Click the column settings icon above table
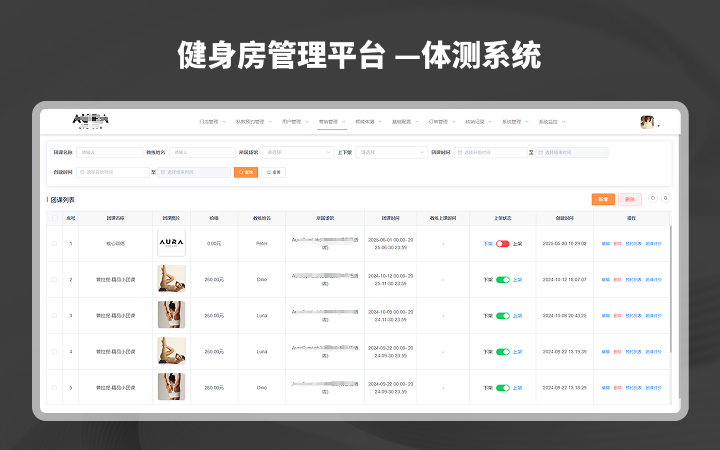The width and height of the screenshot is (720, 450). (x=666, y=198)
